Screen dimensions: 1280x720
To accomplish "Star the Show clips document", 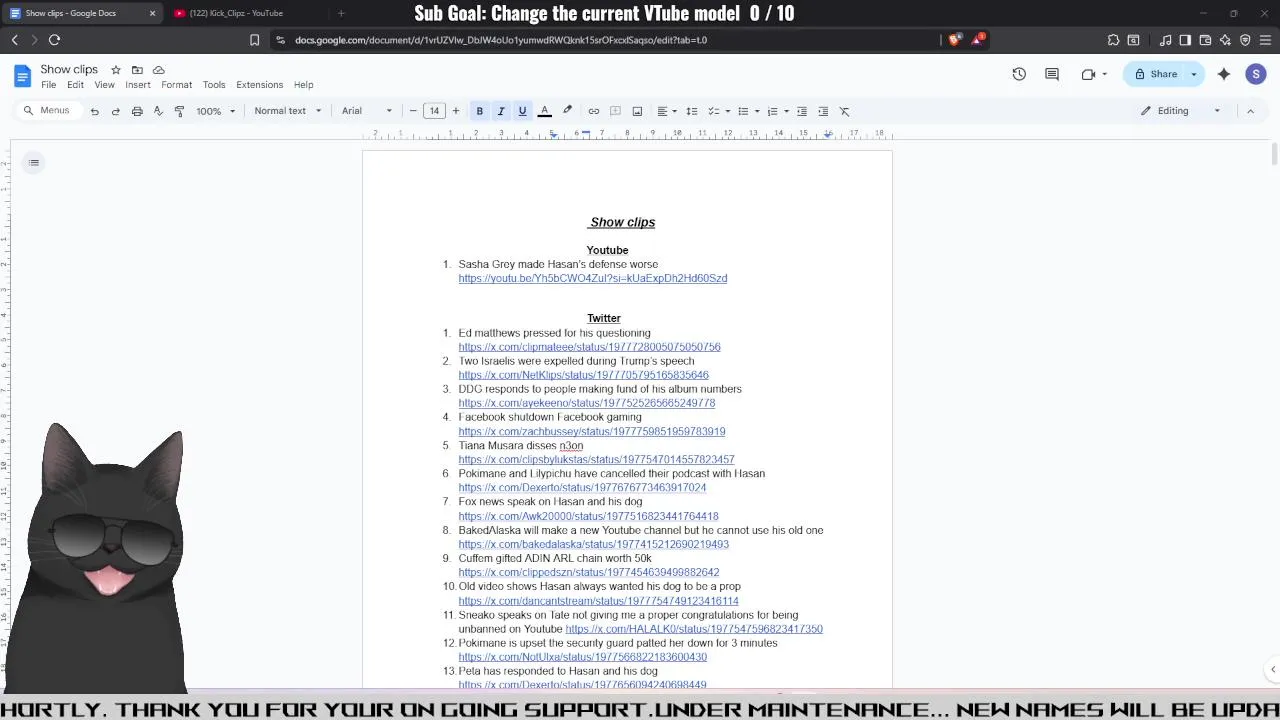I will pyautogui.click(x=116, y=70).
